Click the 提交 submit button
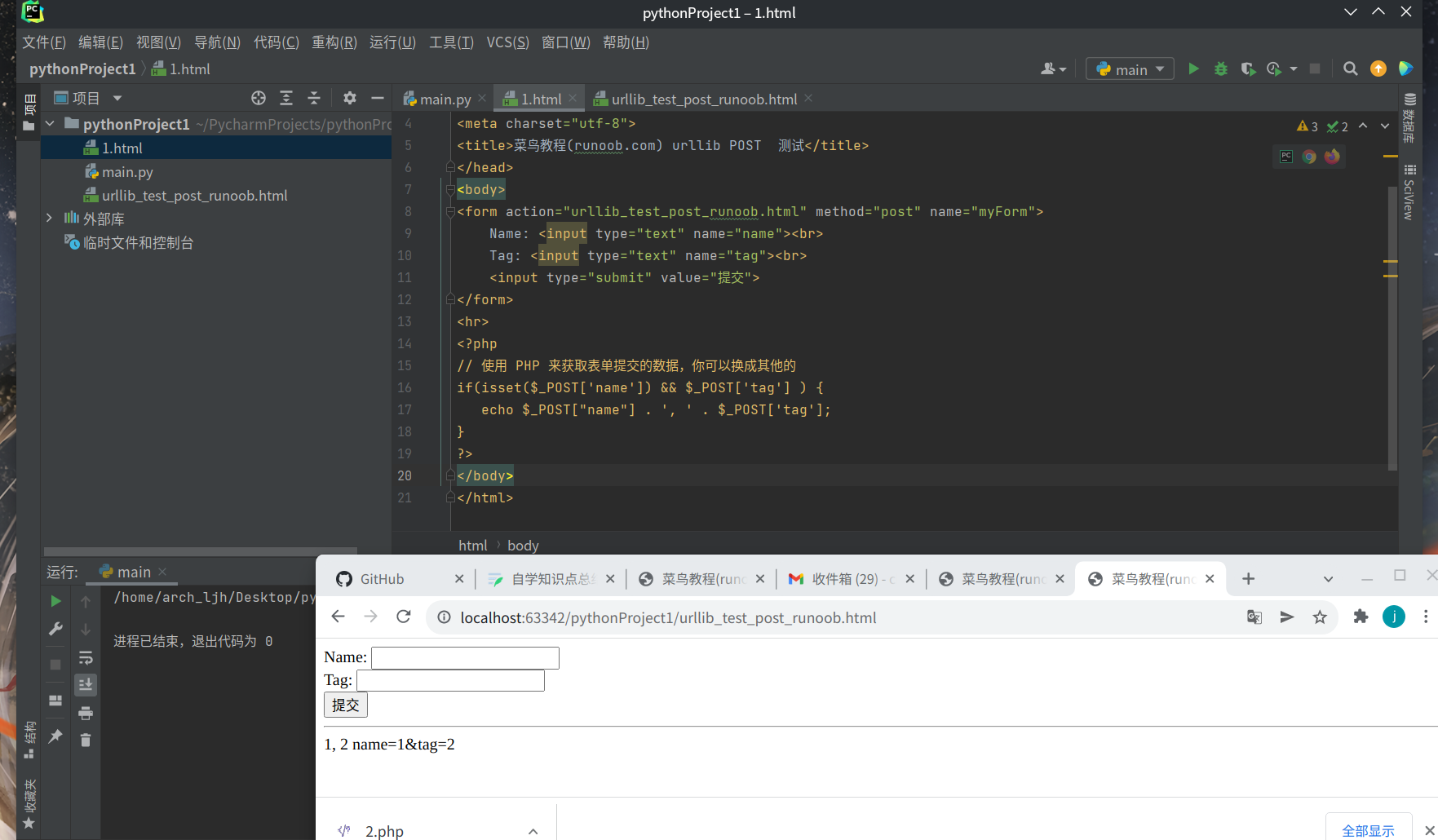Viewport: 1438px width, 840px height. [346, 705]
